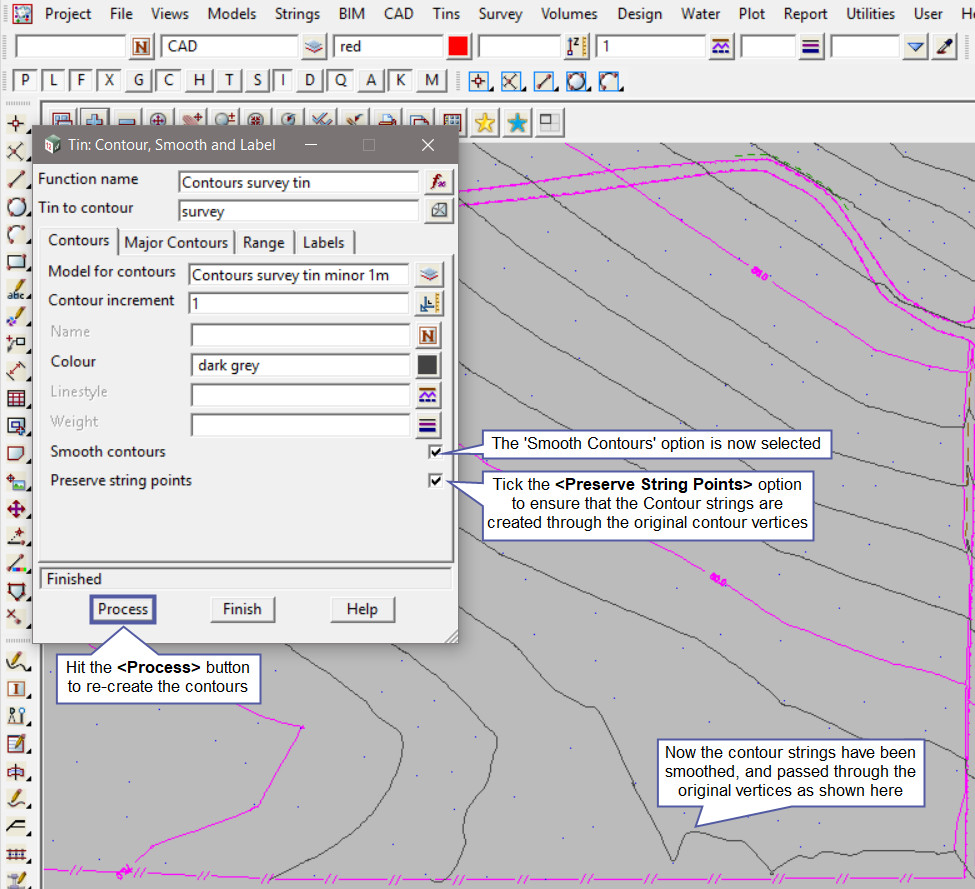Click the yellow star favourites icon
Image resolution: width=975 pixels, height=889 pixels.
coord(484,123)
